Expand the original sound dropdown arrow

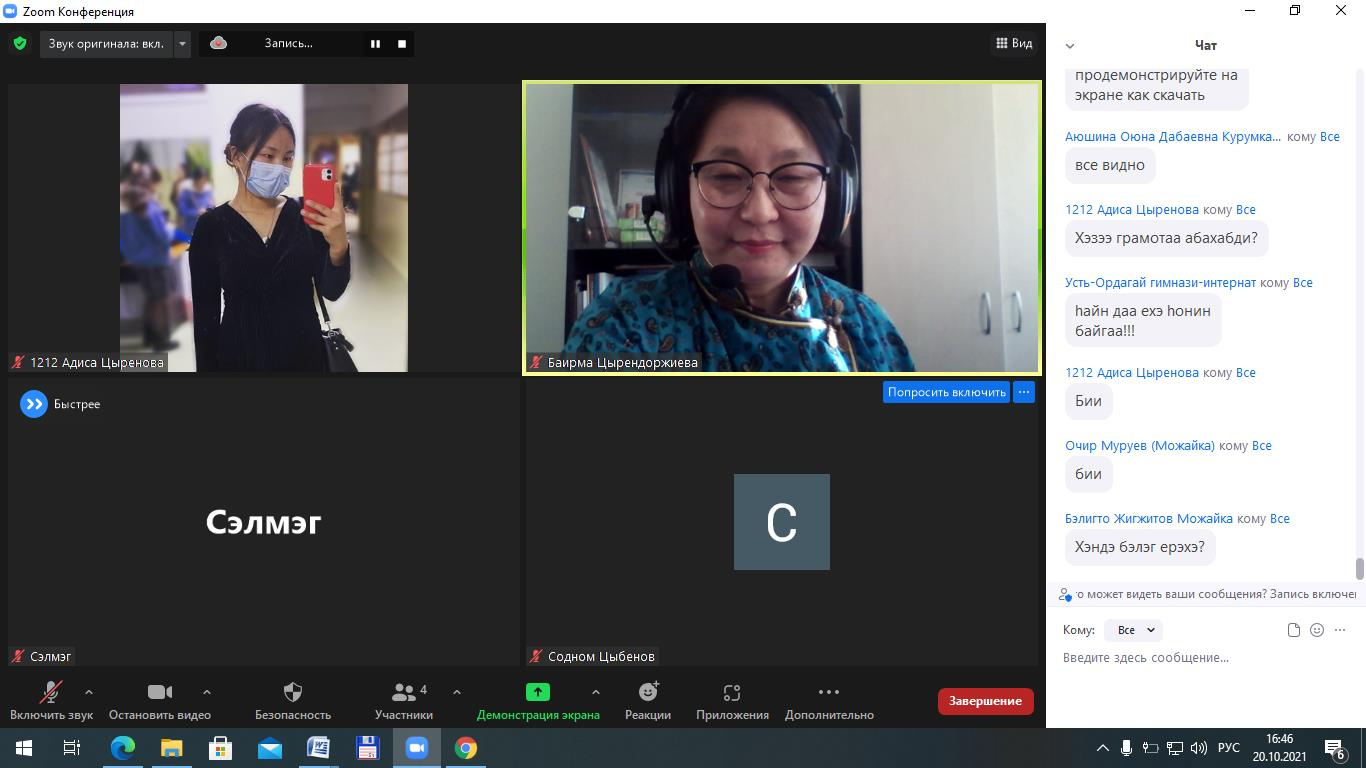click(x=182, y=43)
